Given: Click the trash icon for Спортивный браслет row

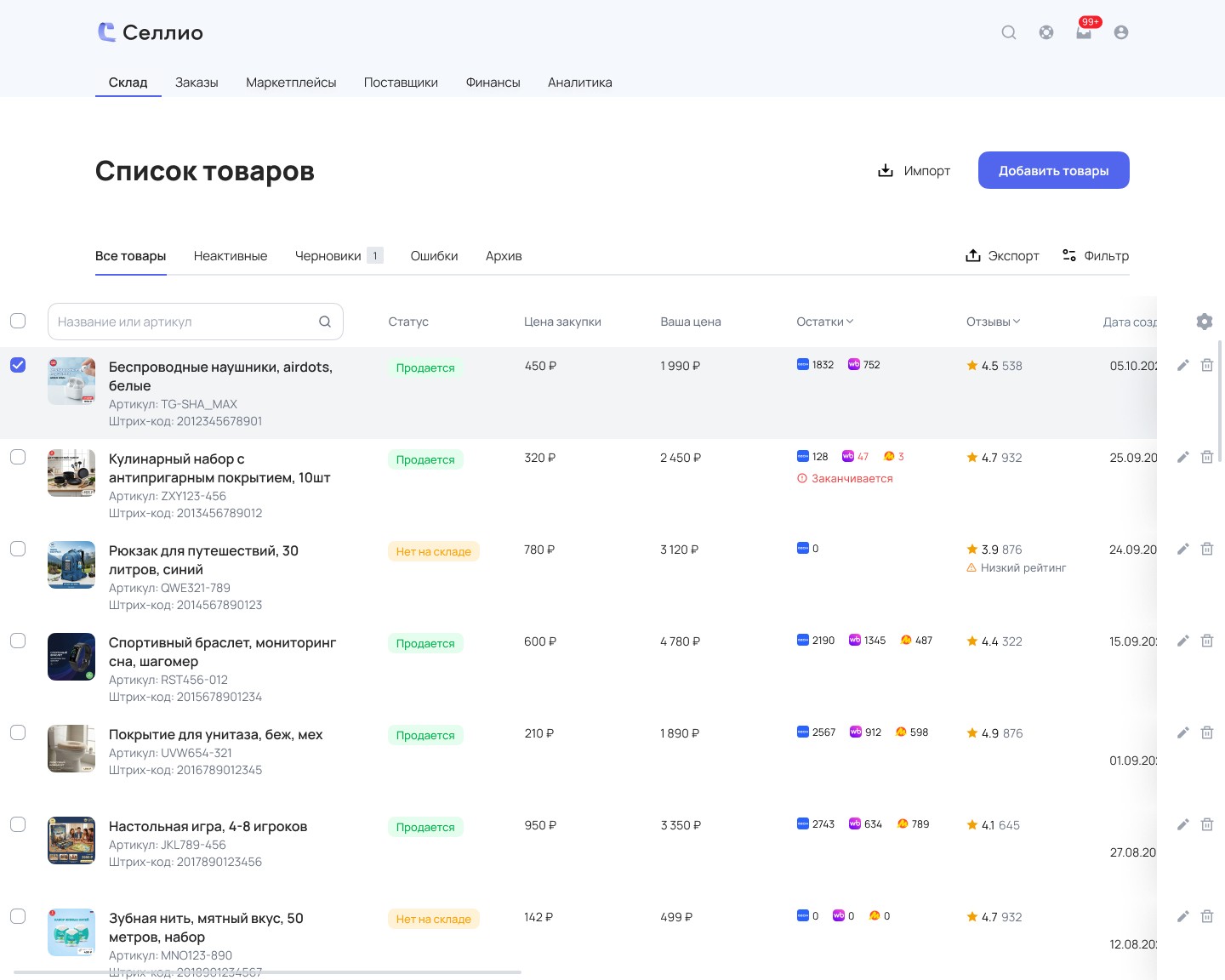Looking at the screenshot, I should [1206, 641].
